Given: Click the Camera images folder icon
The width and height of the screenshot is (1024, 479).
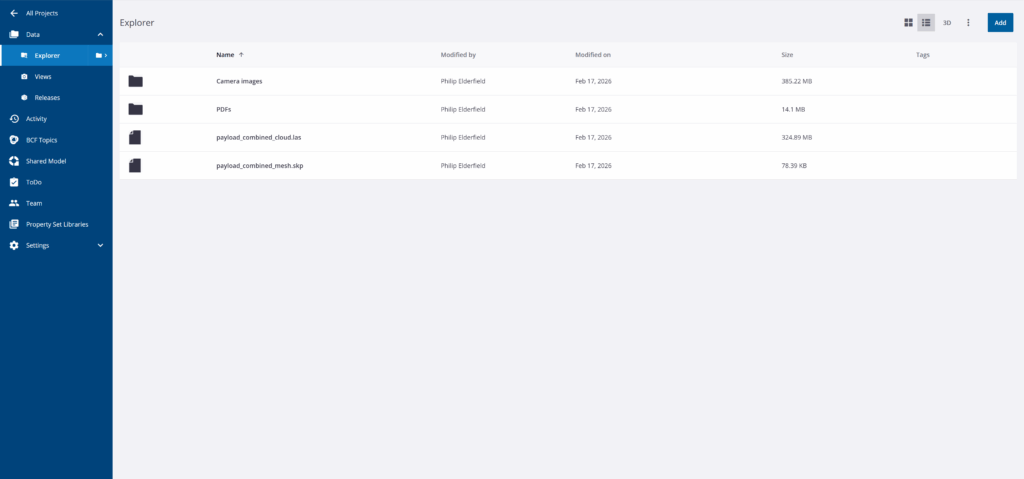Looking at the screenshot, I should tap(135, 81).
